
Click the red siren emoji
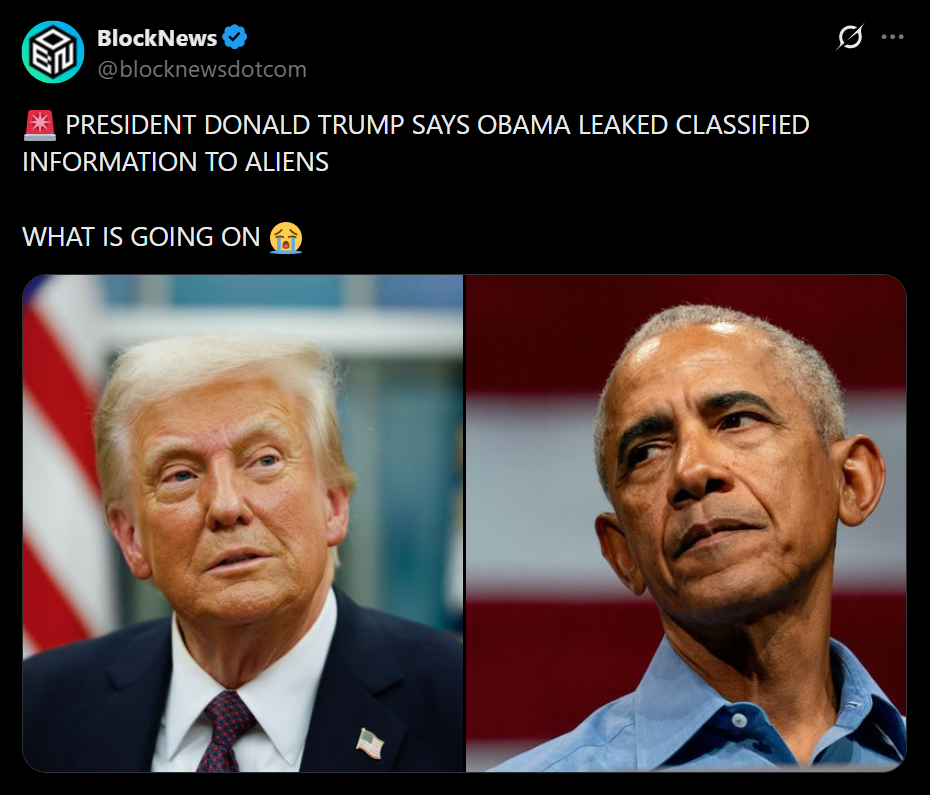coord(40,125)
